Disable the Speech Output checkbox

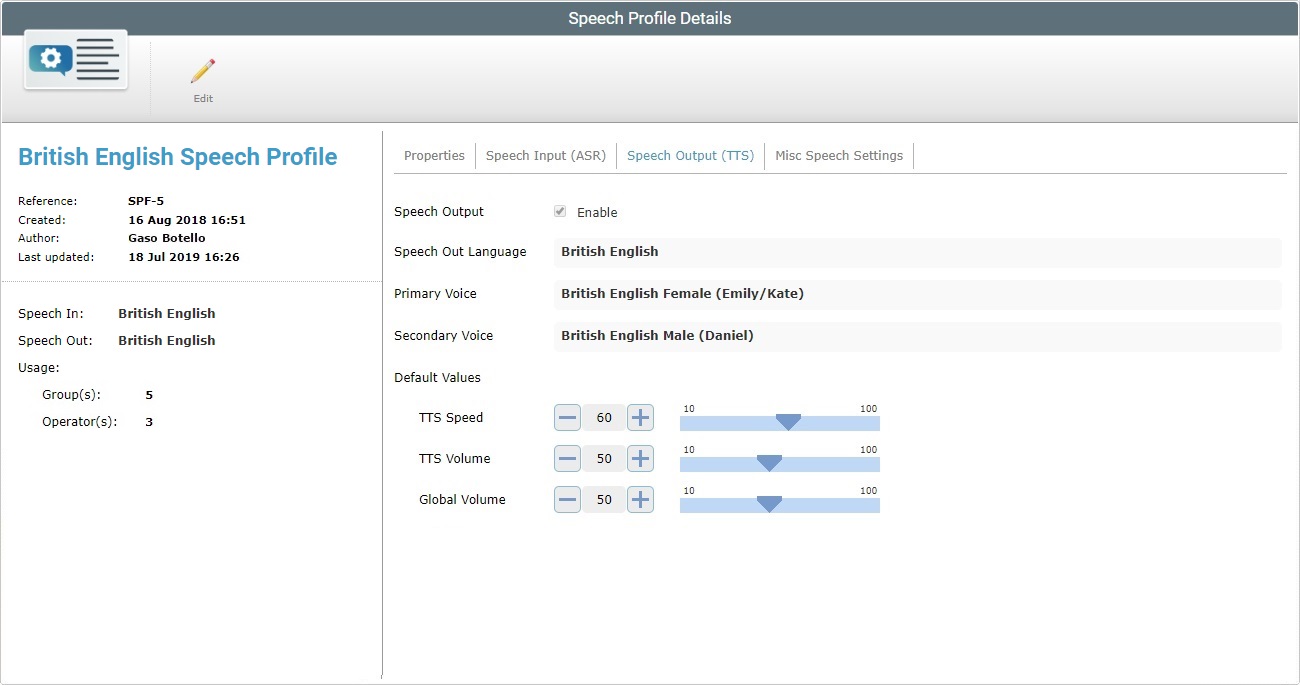tap(560, 211)
